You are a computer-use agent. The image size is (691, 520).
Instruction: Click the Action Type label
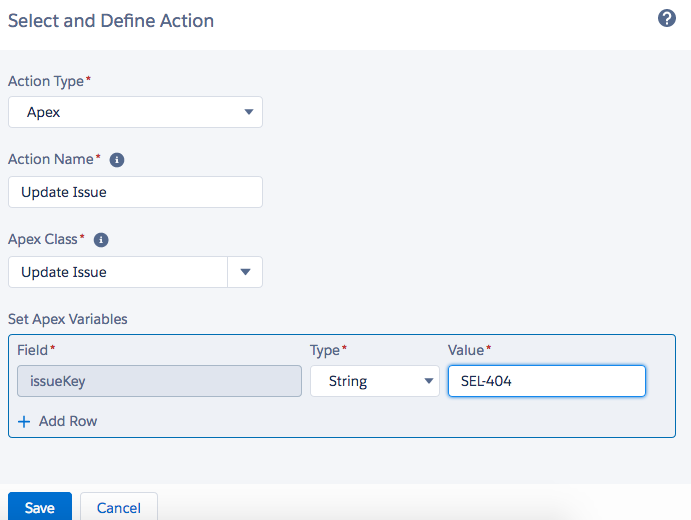(x=46, y=80)
